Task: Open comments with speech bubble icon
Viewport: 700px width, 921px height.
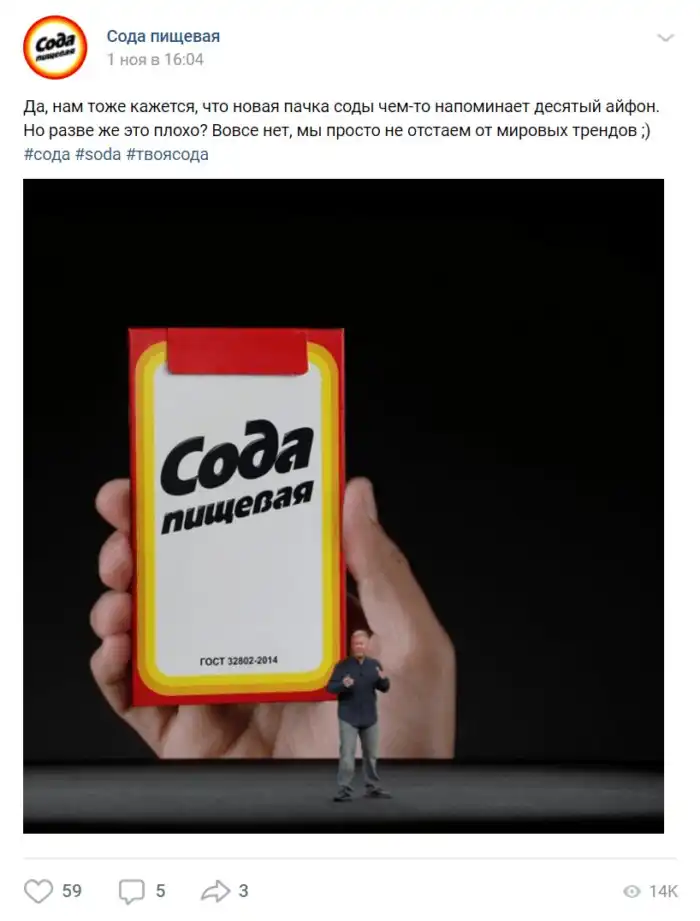Action: pos(132,892)
